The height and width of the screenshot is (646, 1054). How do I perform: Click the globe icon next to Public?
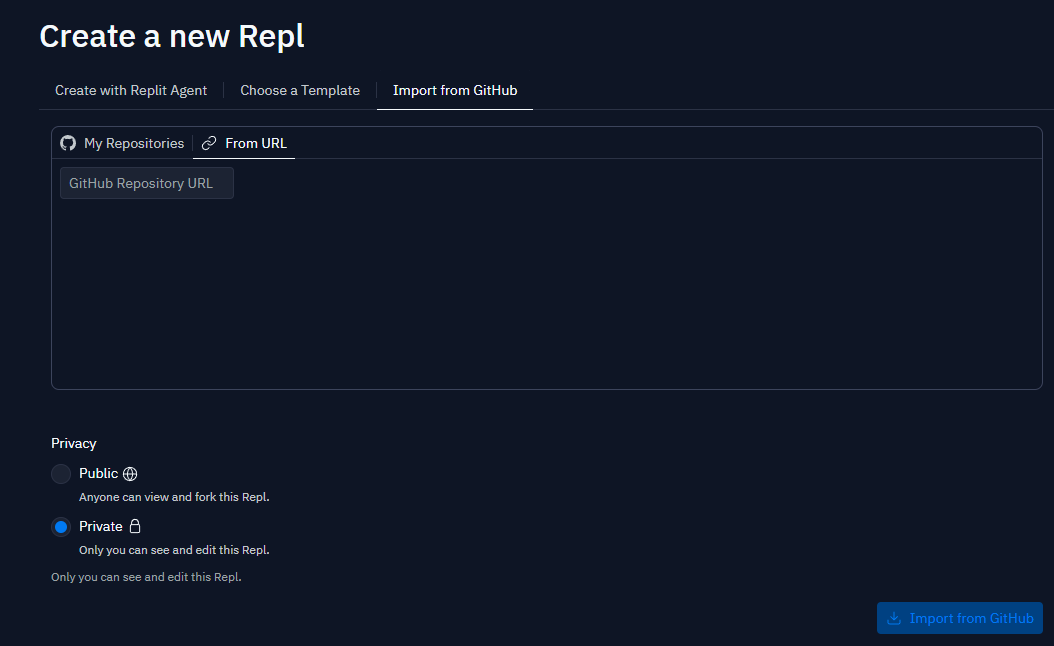(x=130, y=474)
